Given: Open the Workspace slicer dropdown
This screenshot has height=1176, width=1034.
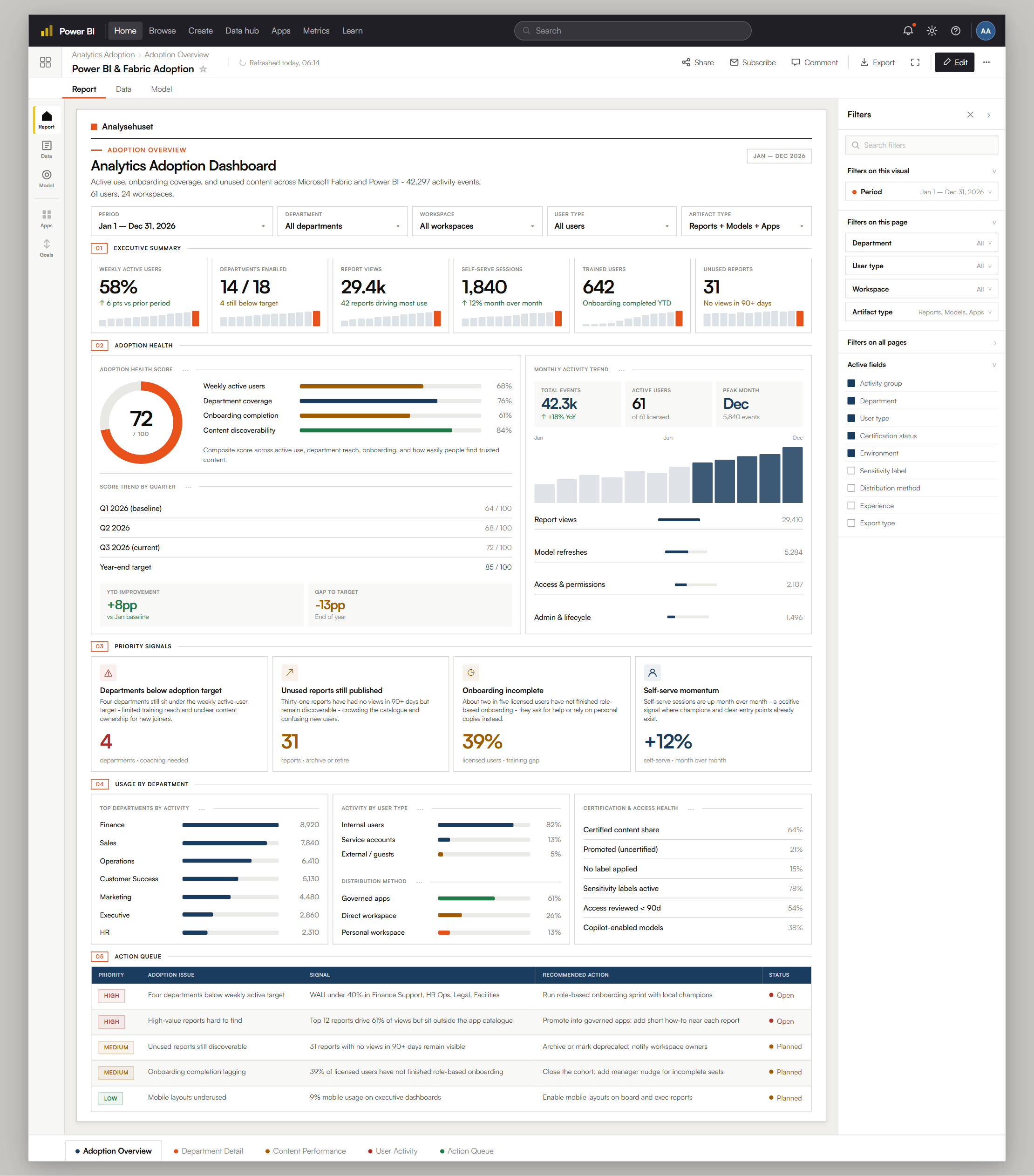Looking at the screenshot, I should pyautogui.click(x=477, y=221).
